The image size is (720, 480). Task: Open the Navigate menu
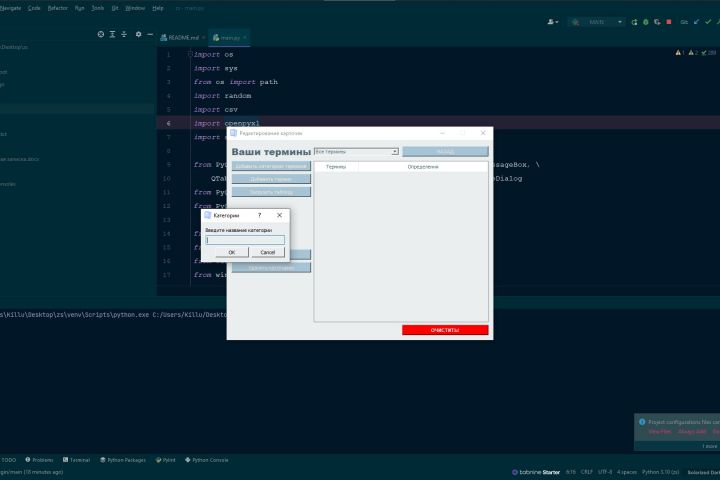point(10,8)
